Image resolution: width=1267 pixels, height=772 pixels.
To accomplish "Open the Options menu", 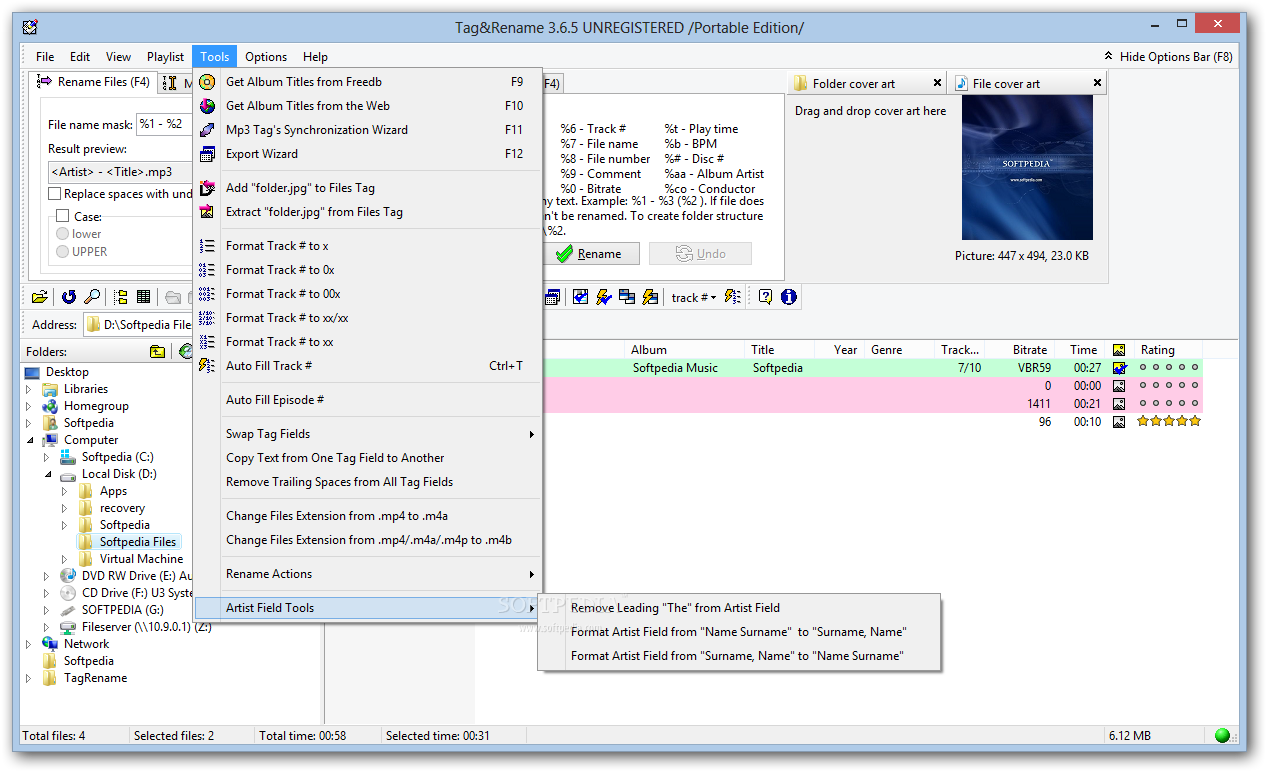I will point(266,57).
